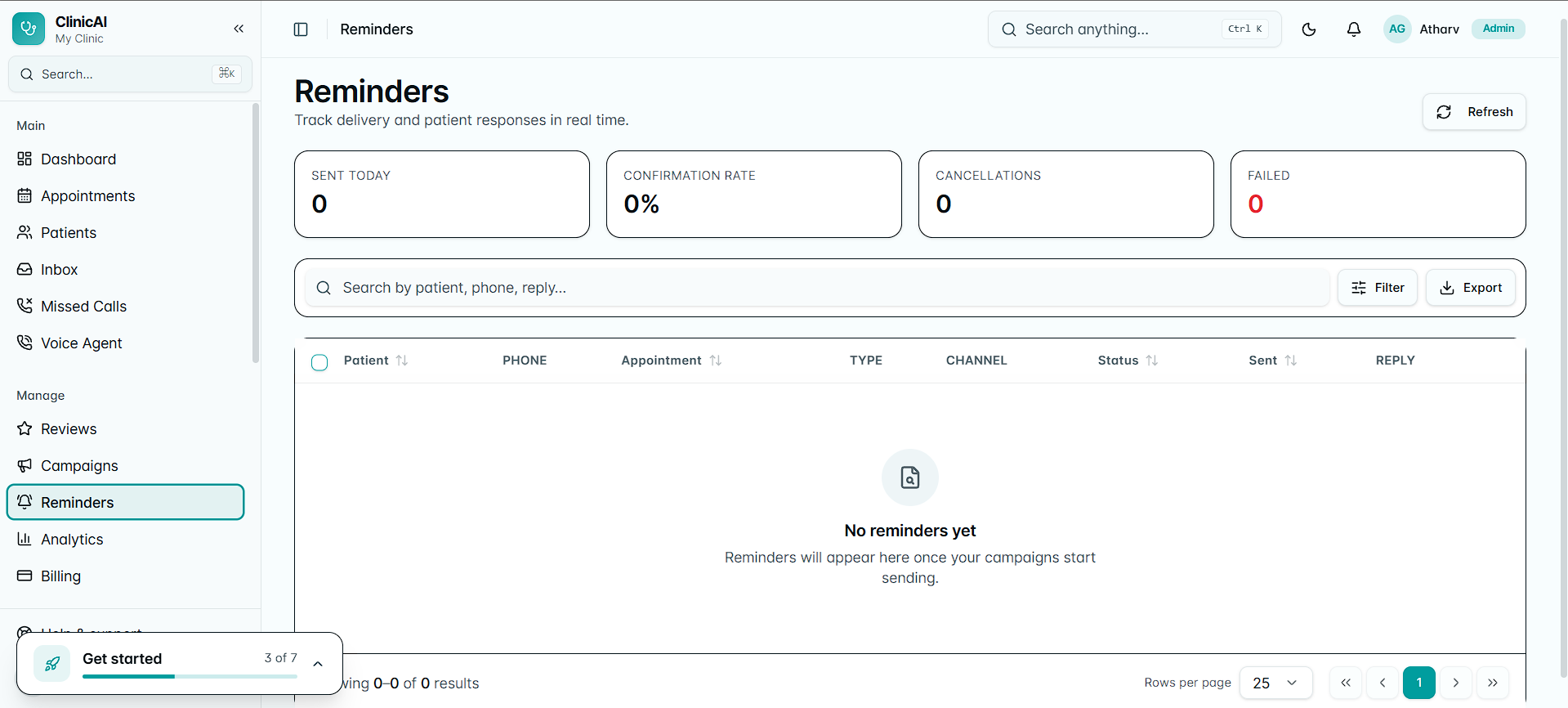Open notifications bell icon
This screenshot has width=1568, height=708.
pos(1354,29)
